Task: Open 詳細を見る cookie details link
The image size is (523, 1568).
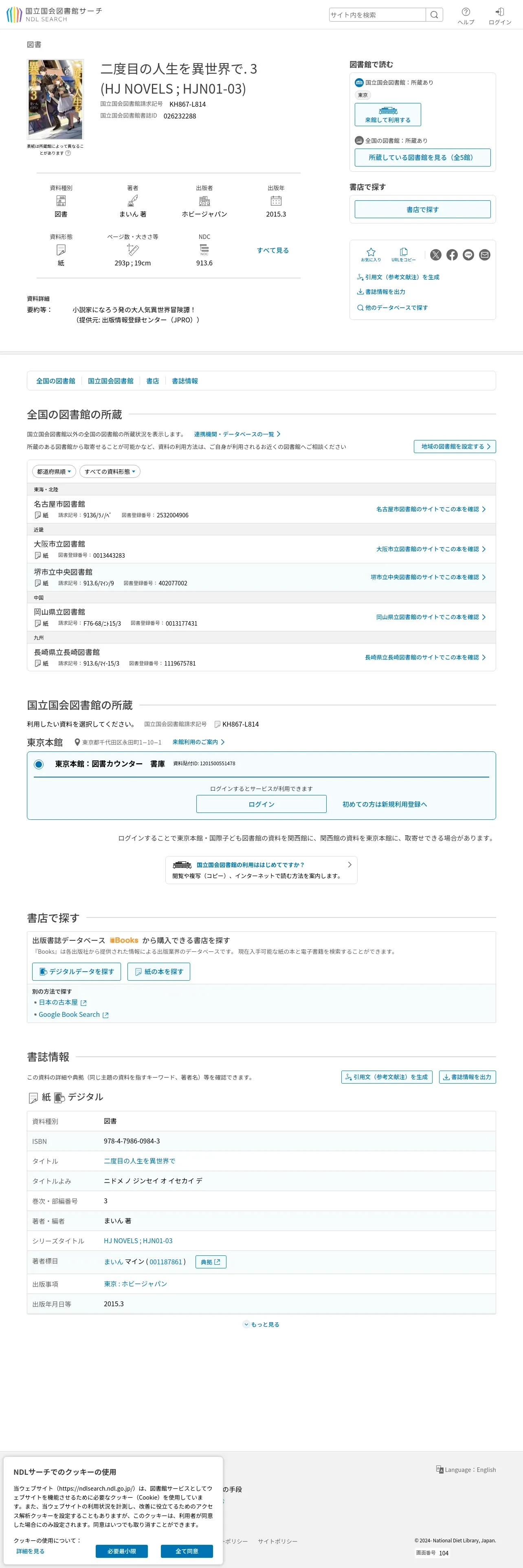Action: tap(31, 1551)
